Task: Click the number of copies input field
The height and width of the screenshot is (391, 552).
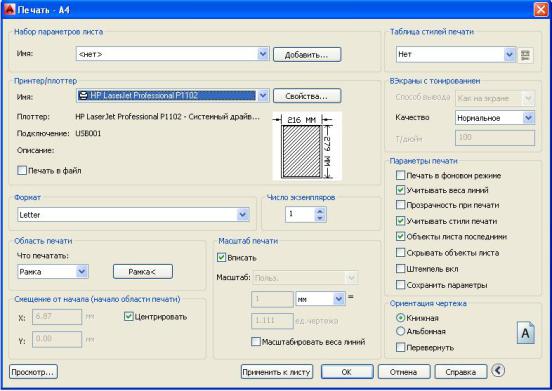Action: pos(300,214)
